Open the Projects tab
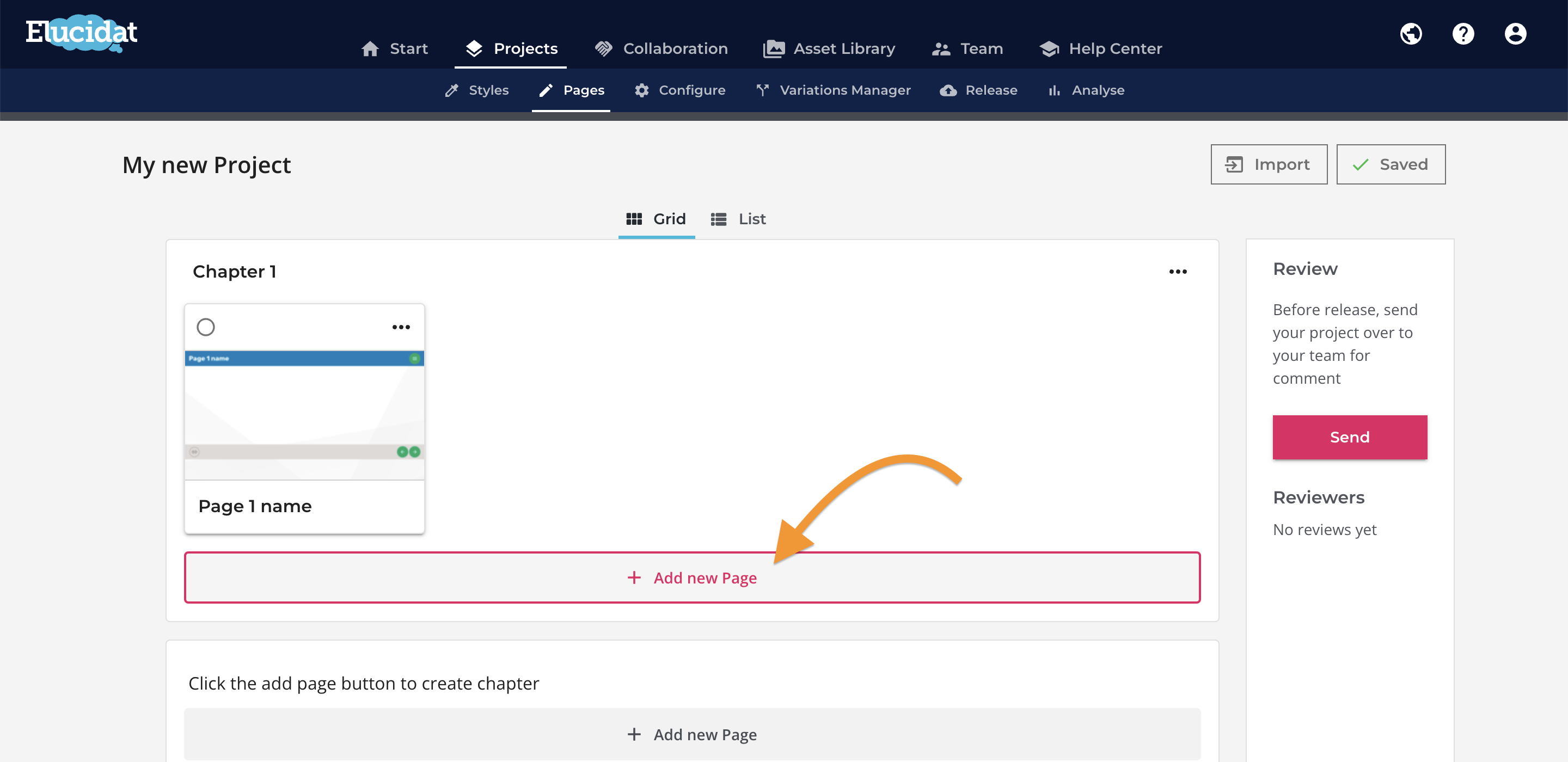The width and height of the screenshot is (1568, 762). pos(511,48)
